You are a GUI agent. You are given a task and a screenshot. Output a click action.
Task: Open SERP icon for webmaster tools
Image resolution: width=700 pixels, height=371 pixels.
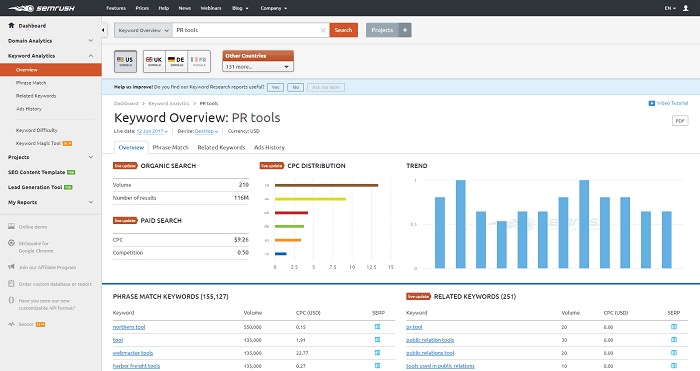(x=377, y=353)
